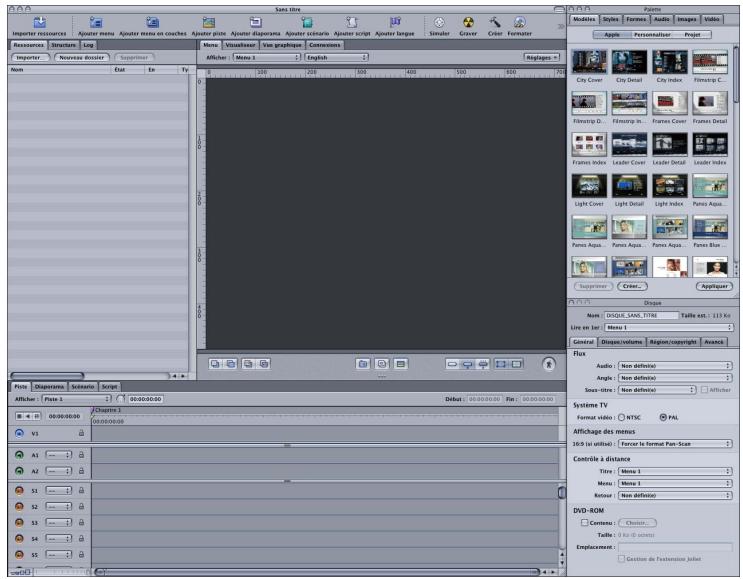The height and width of the screenshot is (579, 743).
Task: Check the Afficher sous-titre checkbox
Action: (x=704, y=389)
